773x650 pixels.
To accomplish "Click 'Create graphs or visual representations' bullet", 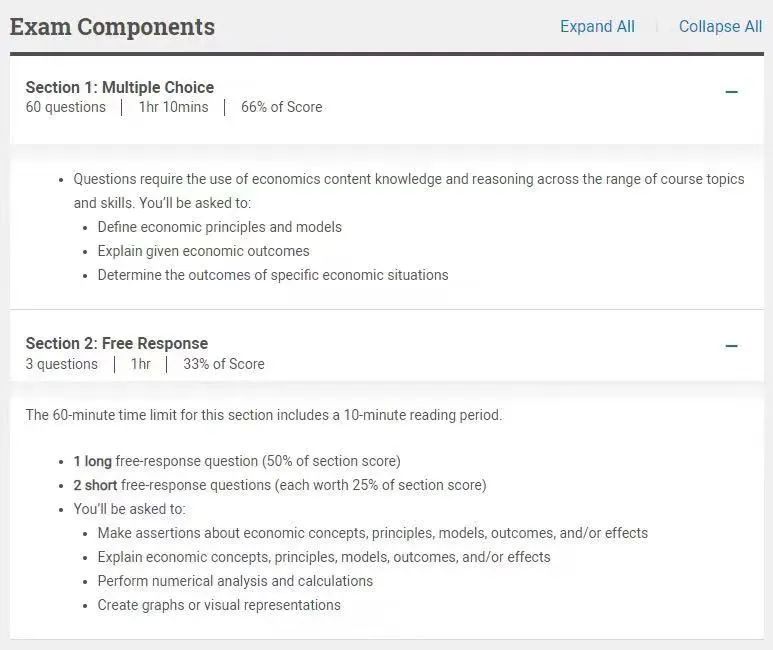I will [x=219, y=605].
